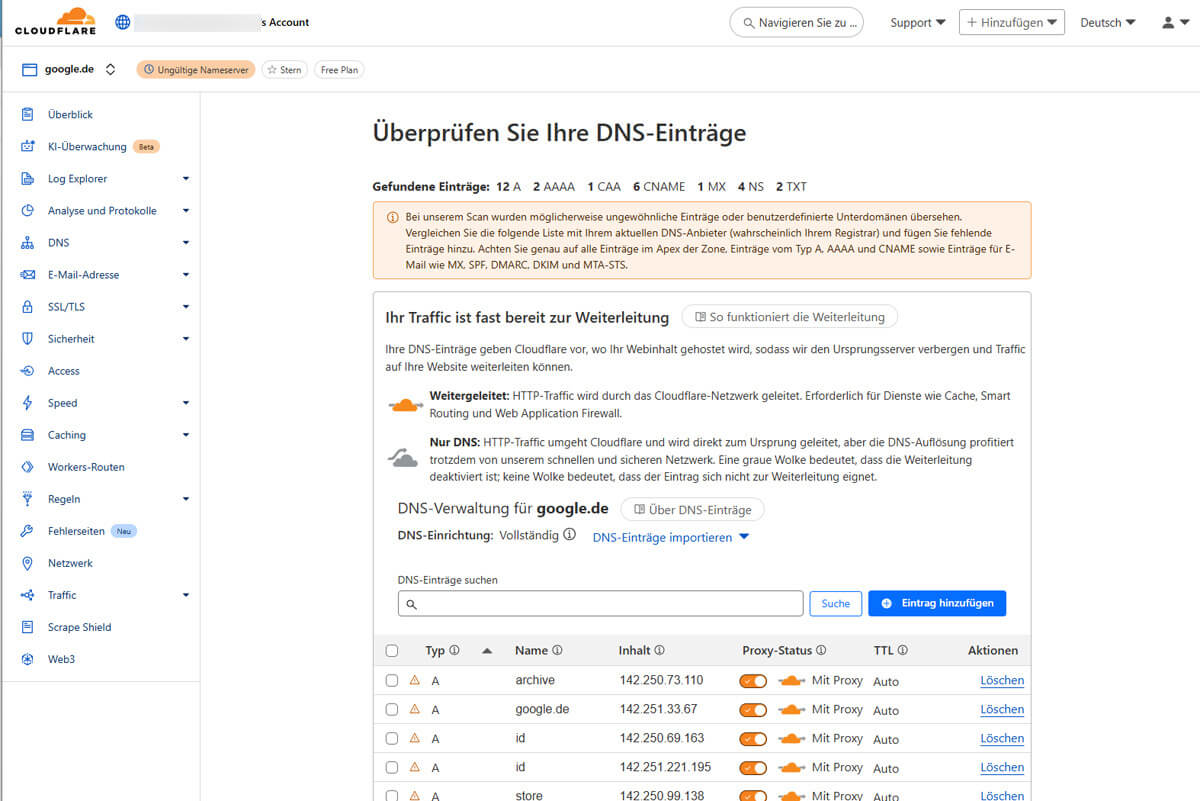Click the info icon next to Typ column
Viewport: 1200px width, 801px height.
455,650
